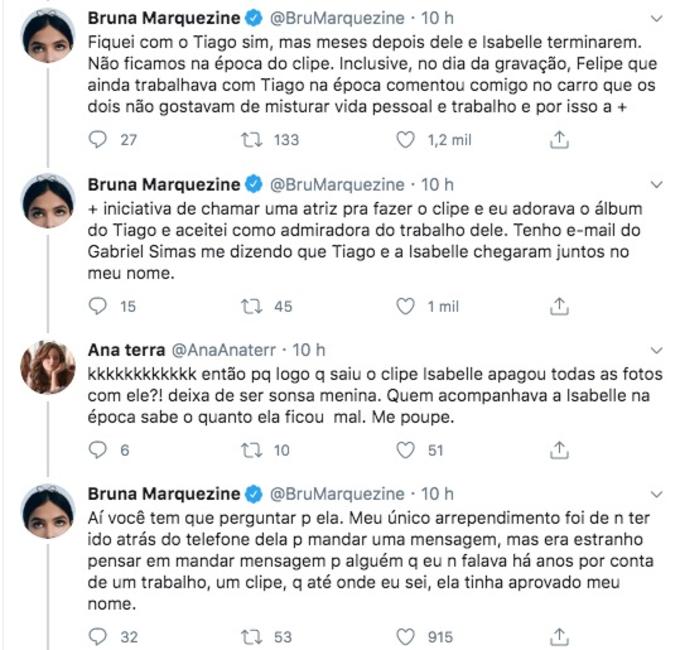
Task: Like Ana terra's tweet with 51 likes
Action: point(407,450)
